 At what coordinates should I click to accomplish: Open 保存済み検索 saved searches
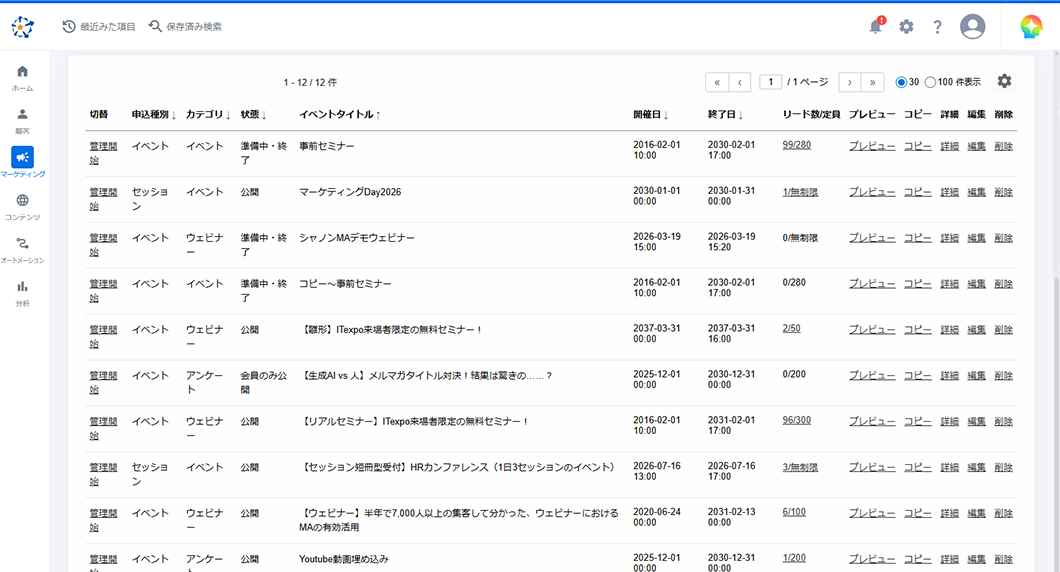click(185, 26)
